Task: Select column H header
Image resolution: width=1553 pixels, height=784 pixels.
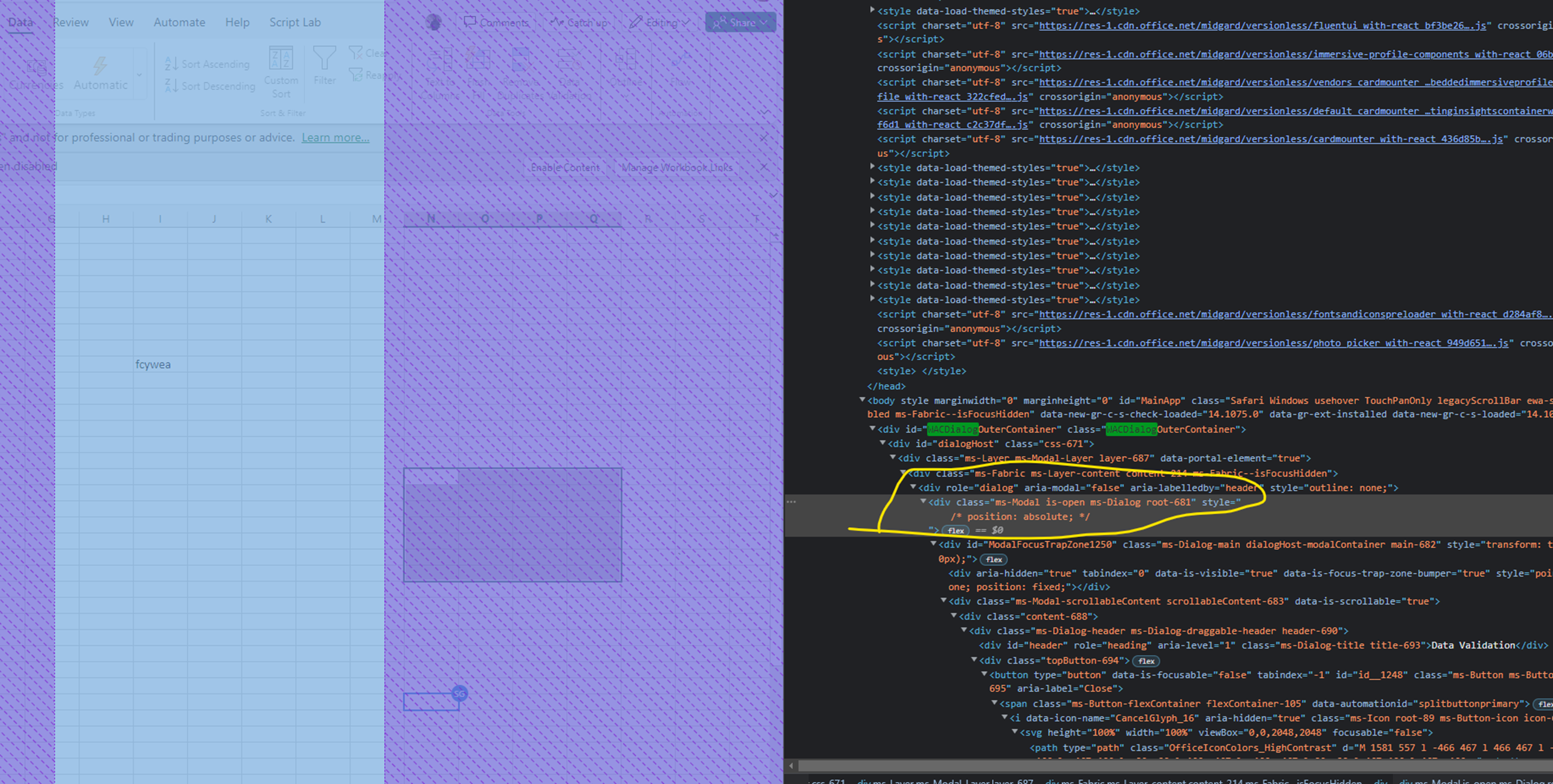Action: 106,219
